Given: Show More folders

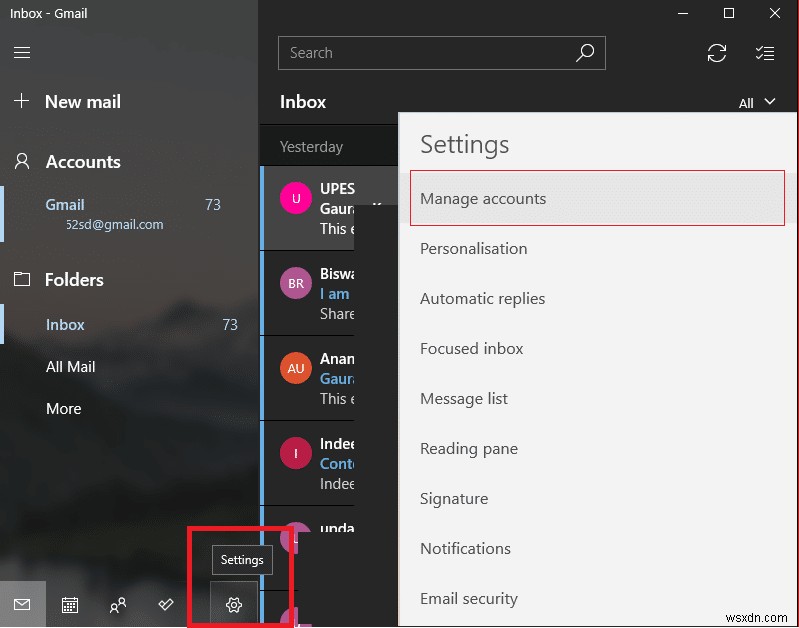Looking at the screenshot, I should 129,408.
